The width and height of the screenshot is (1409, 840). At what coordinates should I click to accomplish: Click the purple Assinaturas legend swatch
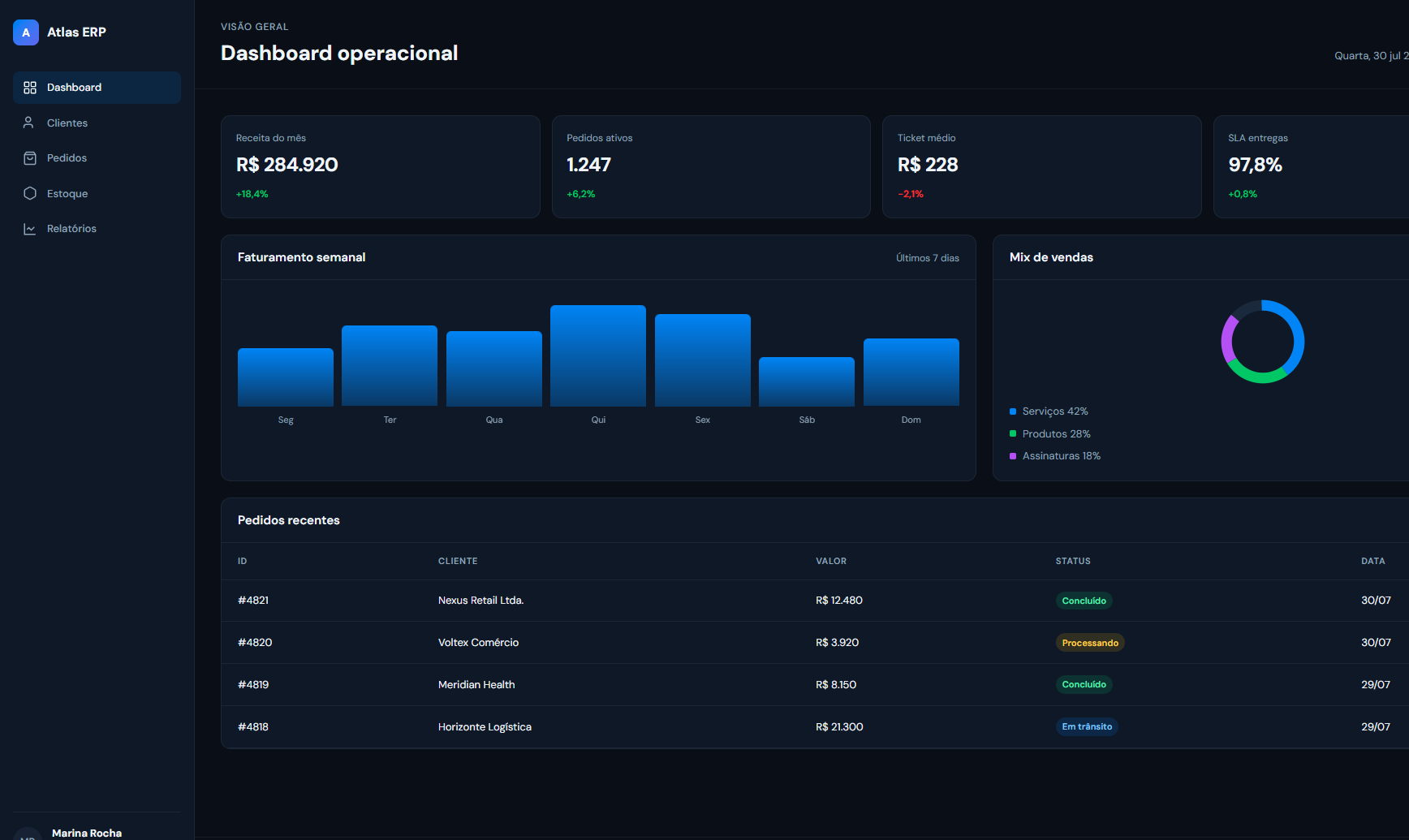tap(1013, 456)
